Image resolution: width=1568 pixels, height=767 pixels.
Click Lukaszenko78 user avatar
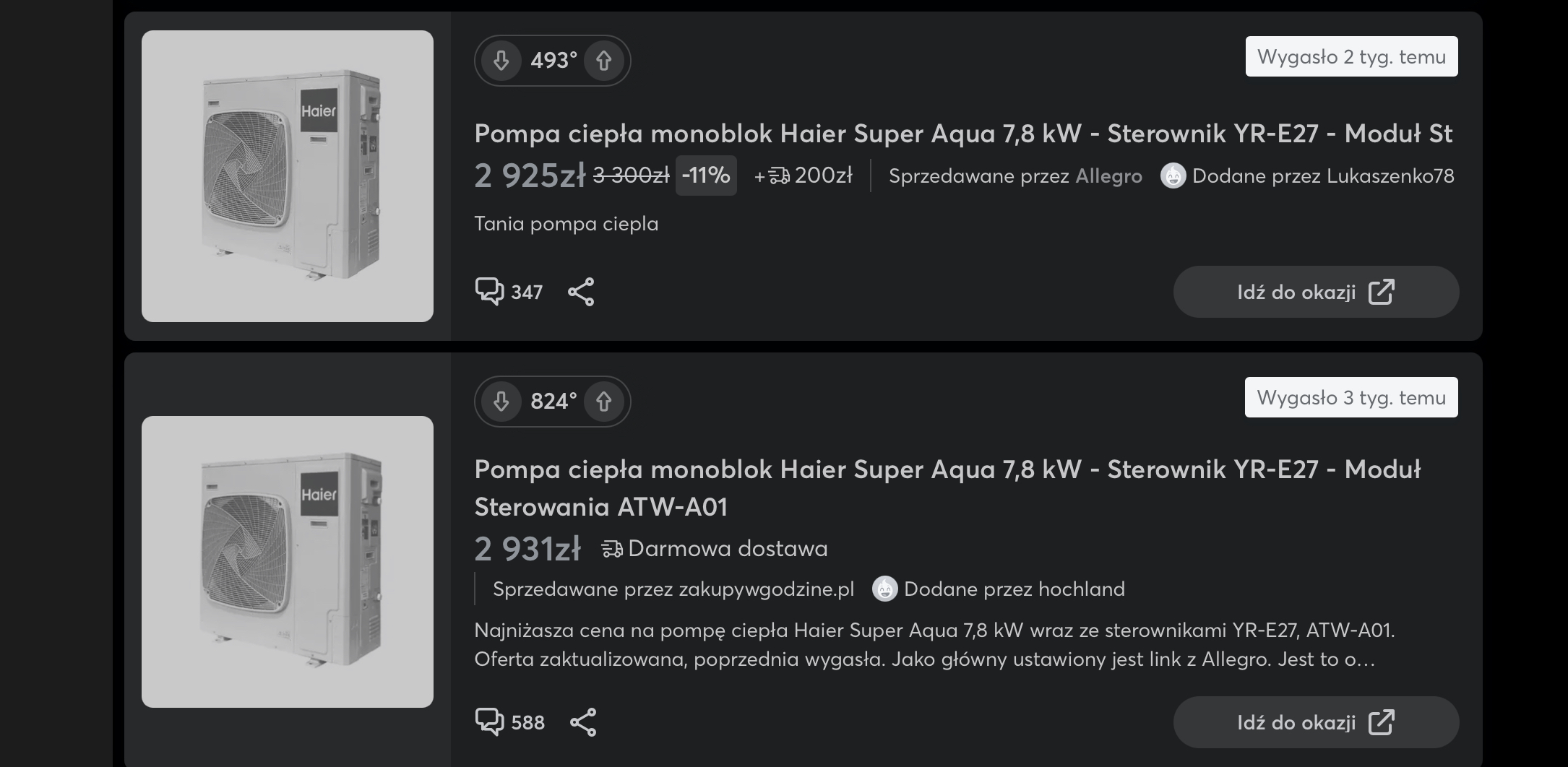click(1173, 175)
